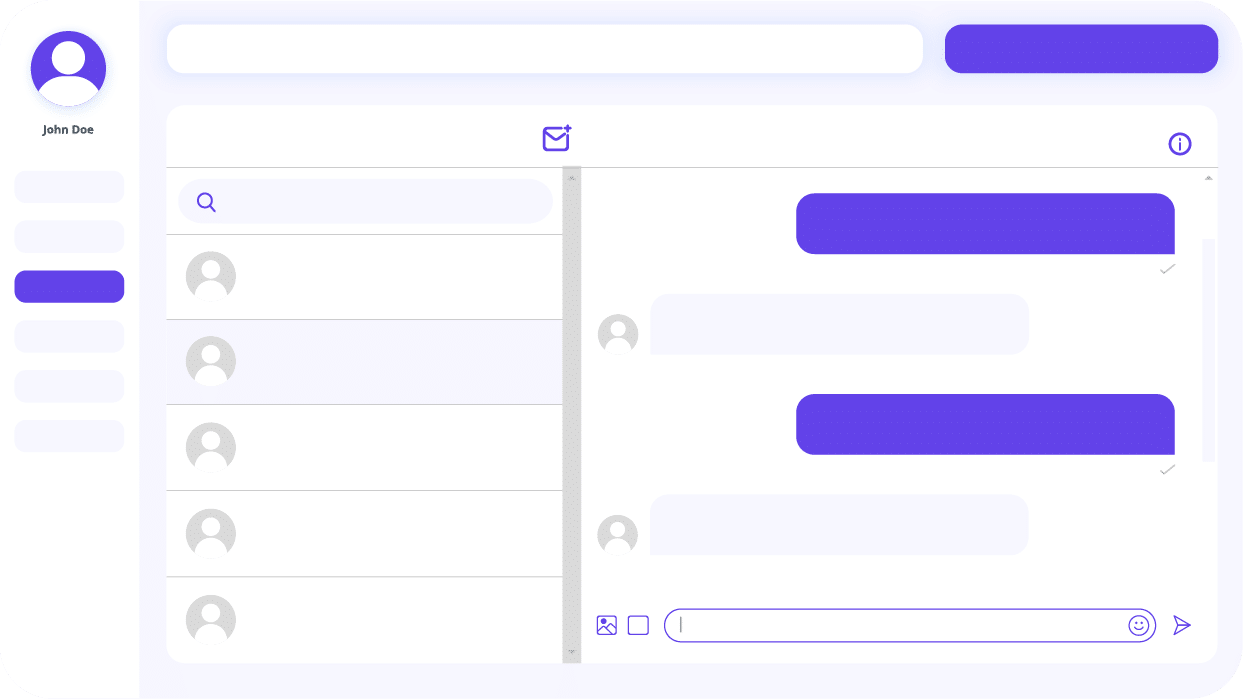Attach a picture using the image icon
The width and height of the screenshot is (1249, 700).
(606, 626)
